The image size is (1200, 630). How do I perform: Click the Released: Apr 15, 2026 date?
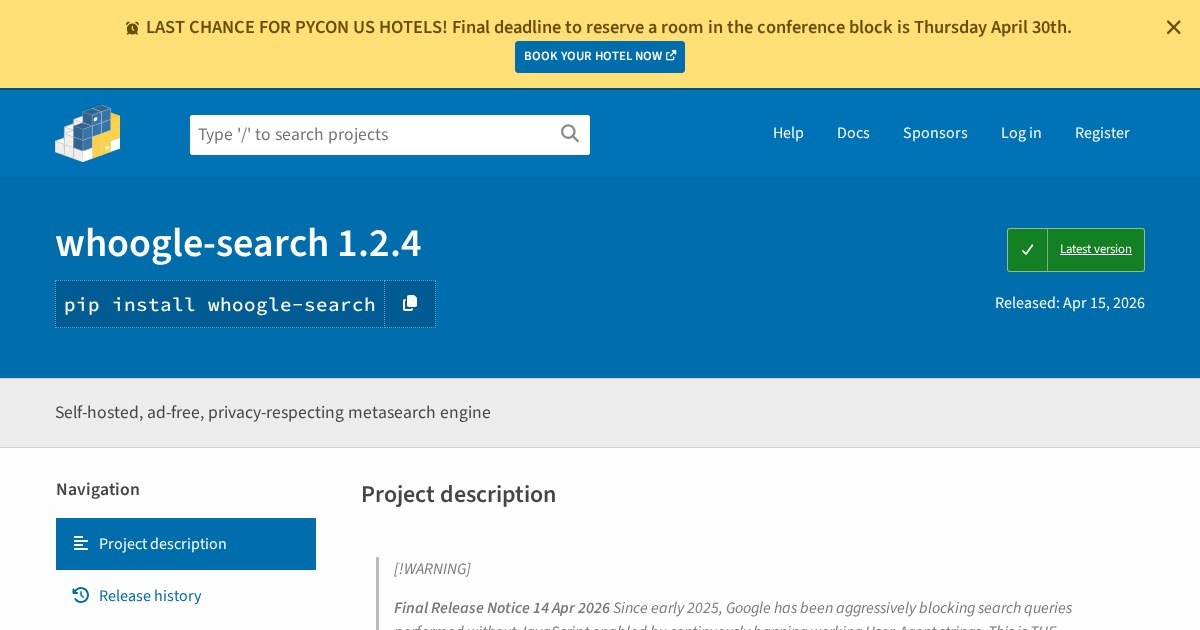tap(1070, 303)
